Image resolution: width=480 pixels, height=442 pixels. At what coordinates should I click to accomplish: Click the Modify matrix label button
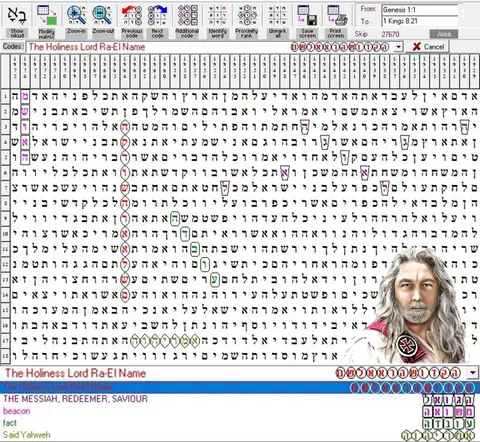(47, 33)
